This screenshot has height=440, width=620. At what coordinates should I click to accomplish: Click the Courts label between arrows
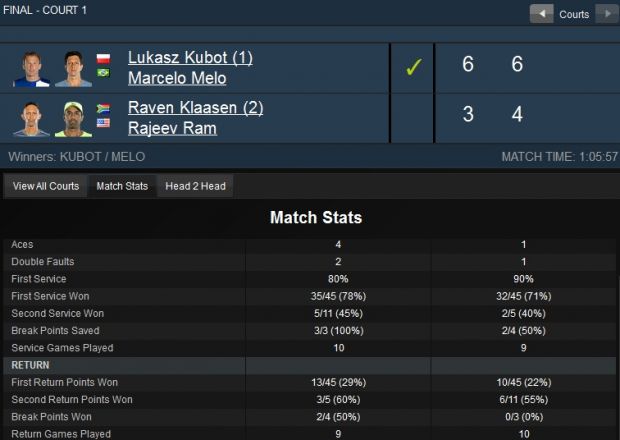(574, 14)
